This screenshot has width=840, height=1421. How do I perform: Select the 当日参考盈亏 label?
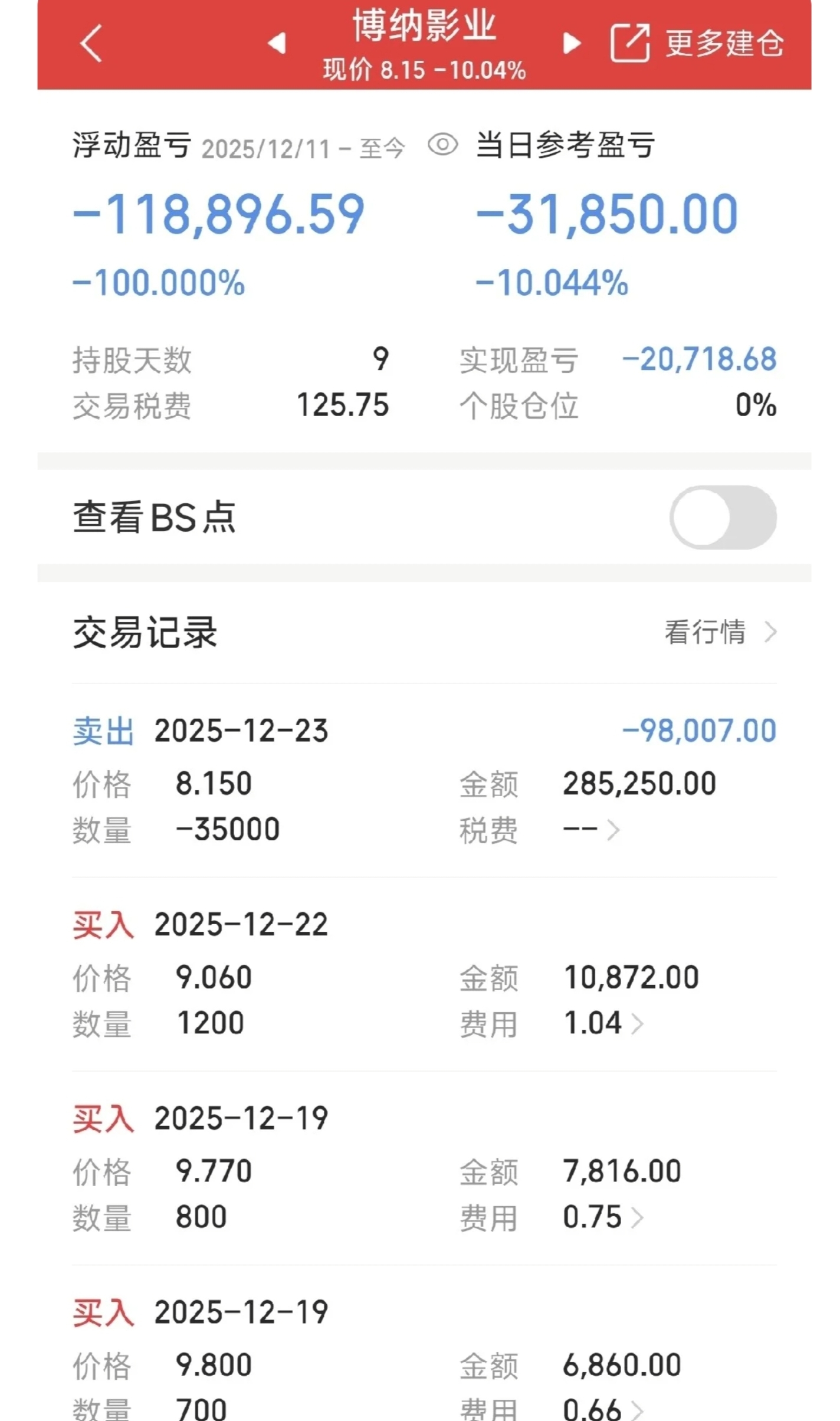pos(565,145)
